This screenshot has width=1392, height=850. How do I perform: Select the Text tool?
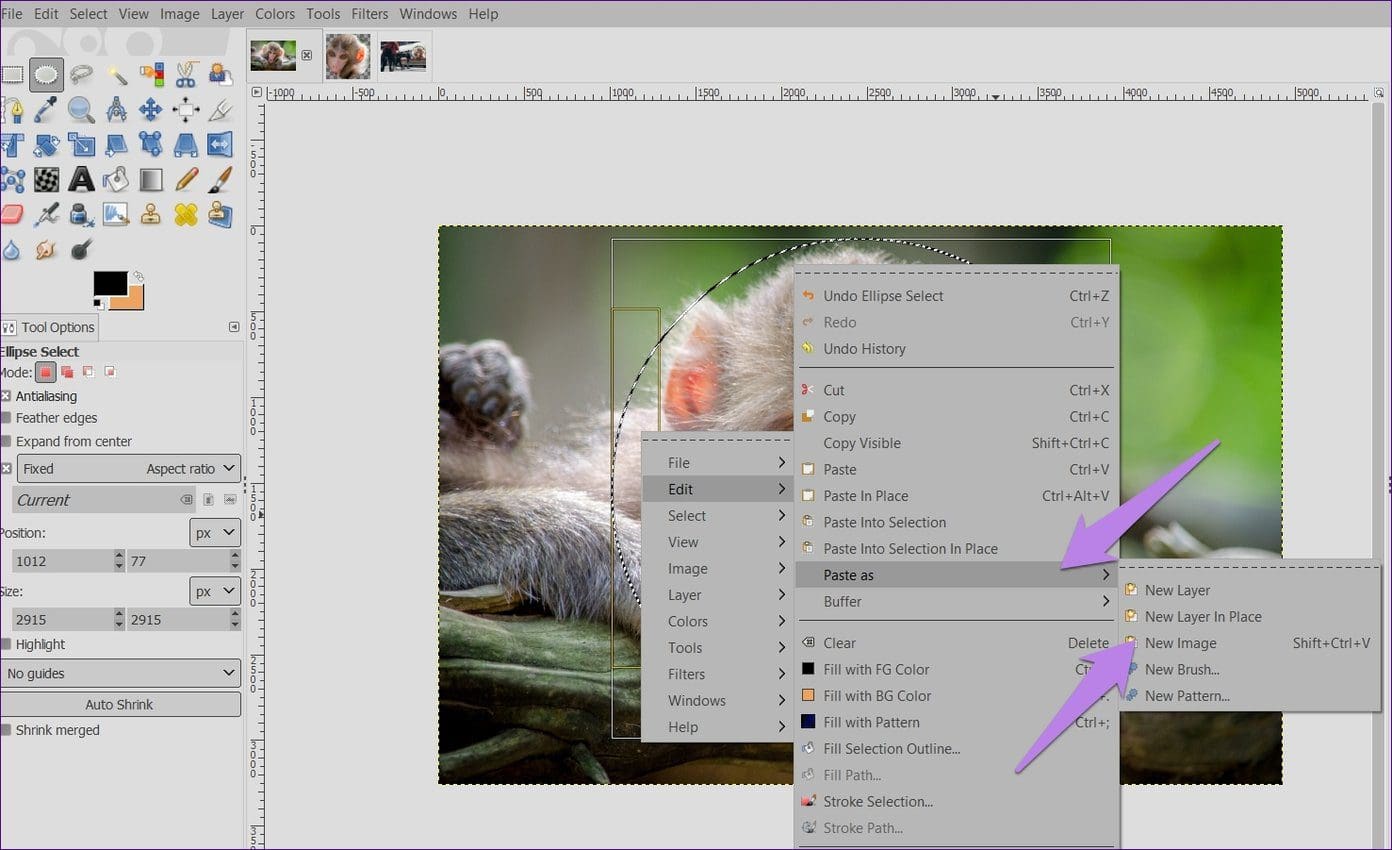pyautogui.click(x=81, y=180)
